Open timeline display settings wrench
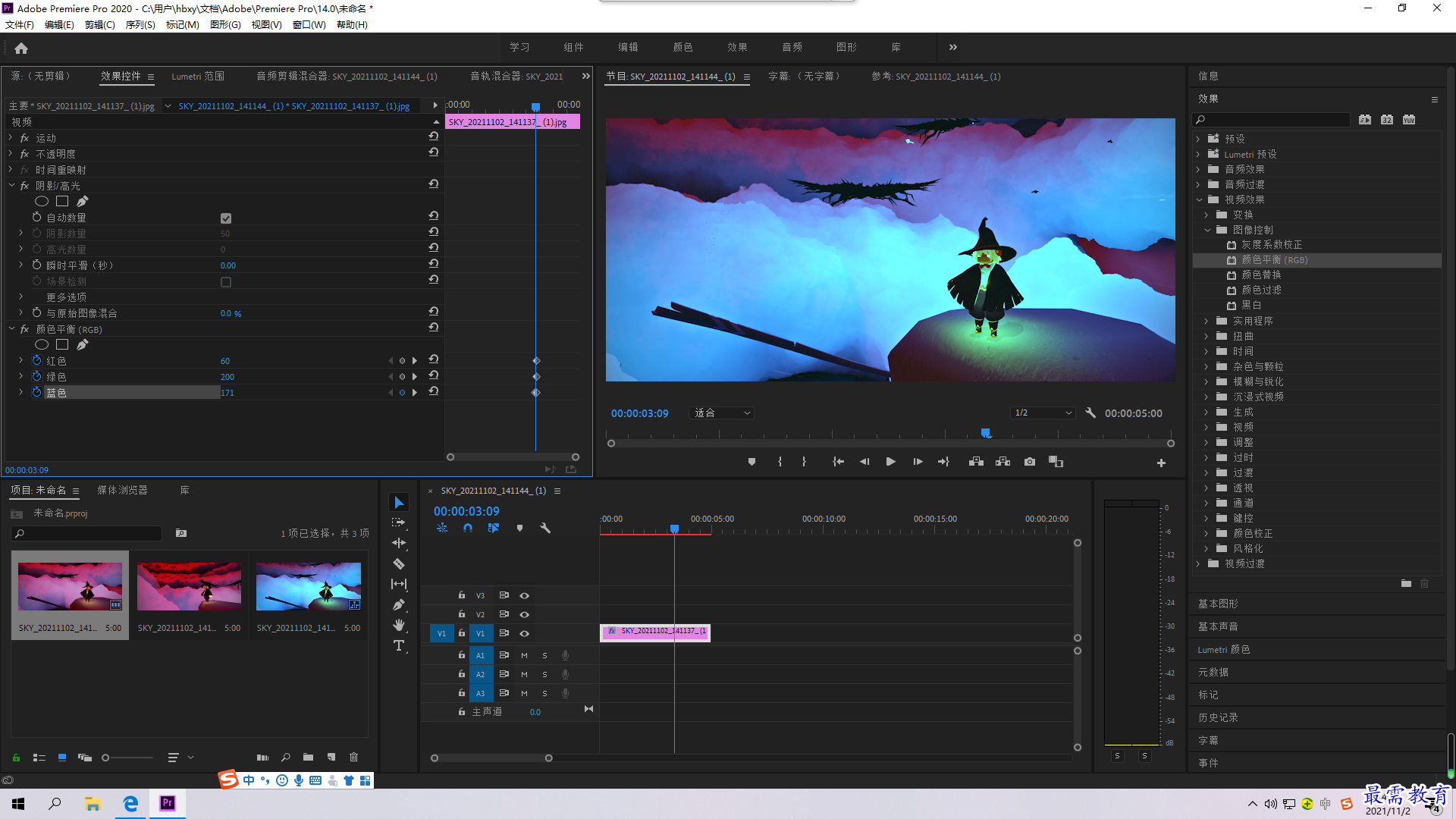 coord(545,528)
